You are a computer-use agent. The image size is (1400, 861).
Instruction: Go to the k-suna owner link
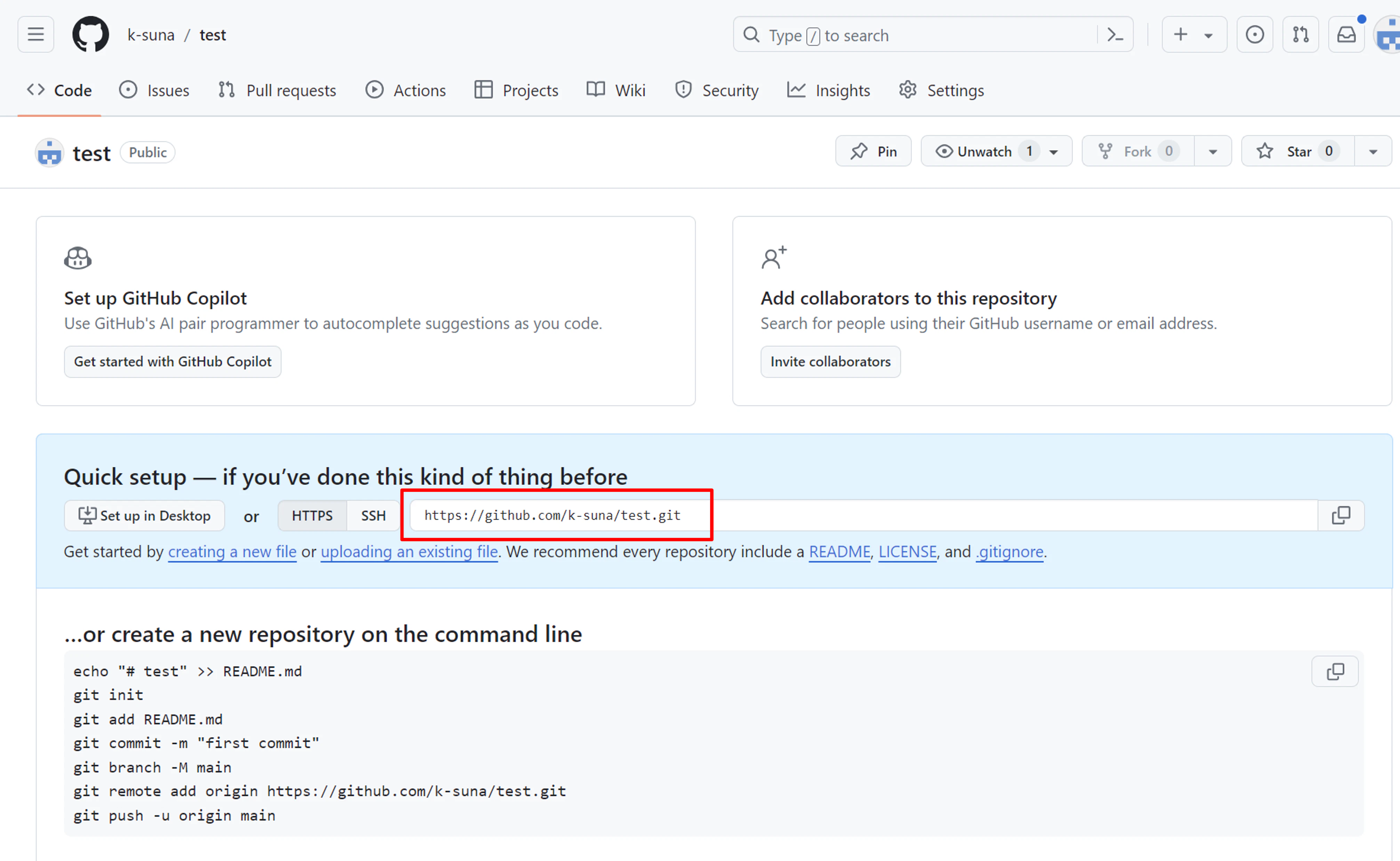point(151,35)
